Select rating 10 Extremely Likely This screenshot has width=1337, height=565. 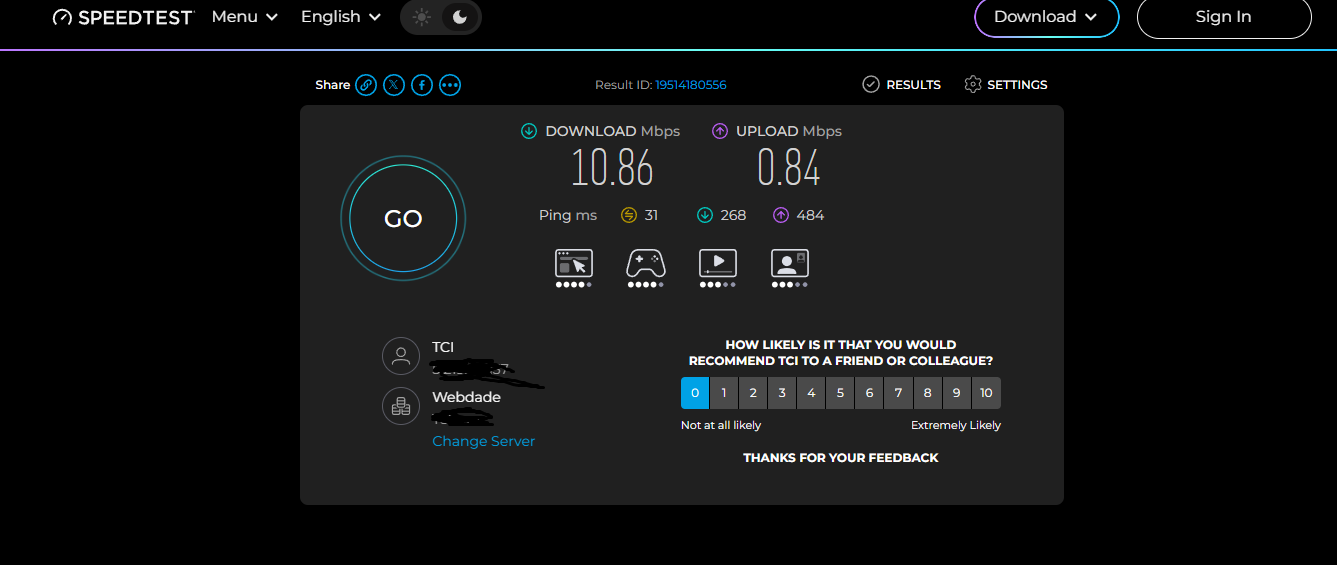pyautogui.click(x=986, y=393)
